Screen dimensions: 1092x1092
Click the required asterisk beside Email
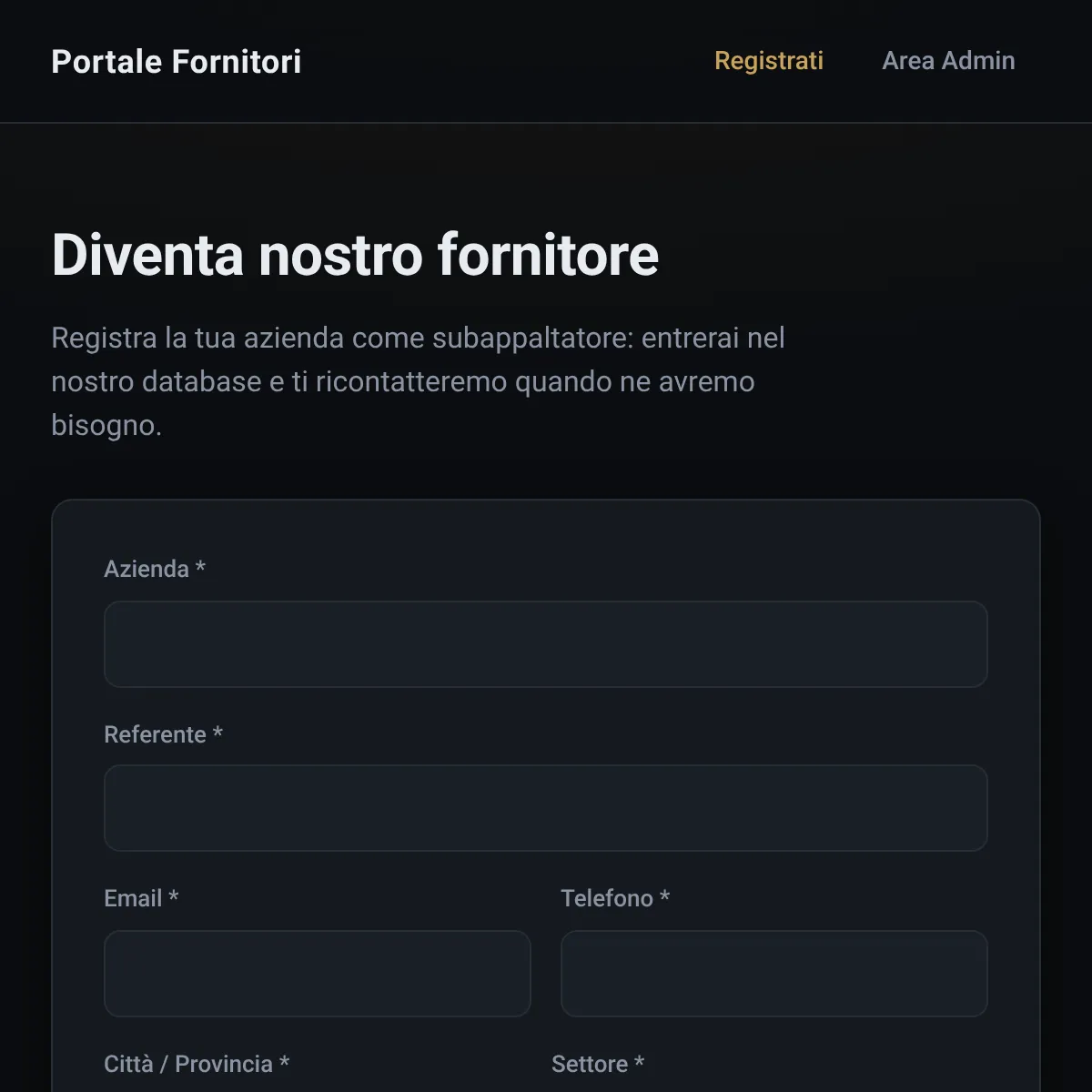point(173,896)
